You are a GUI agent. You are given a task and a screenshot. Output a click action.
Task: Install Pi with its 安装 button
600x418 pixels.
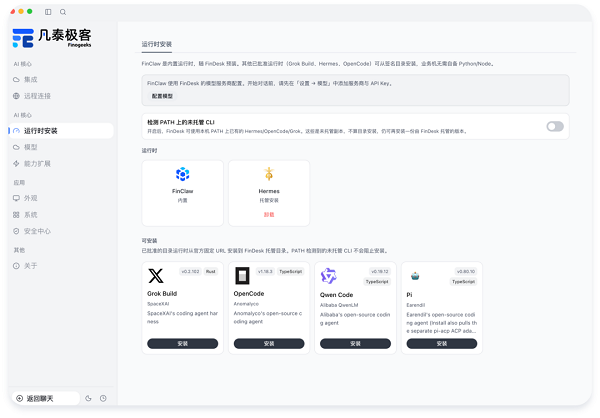[442, 344]
